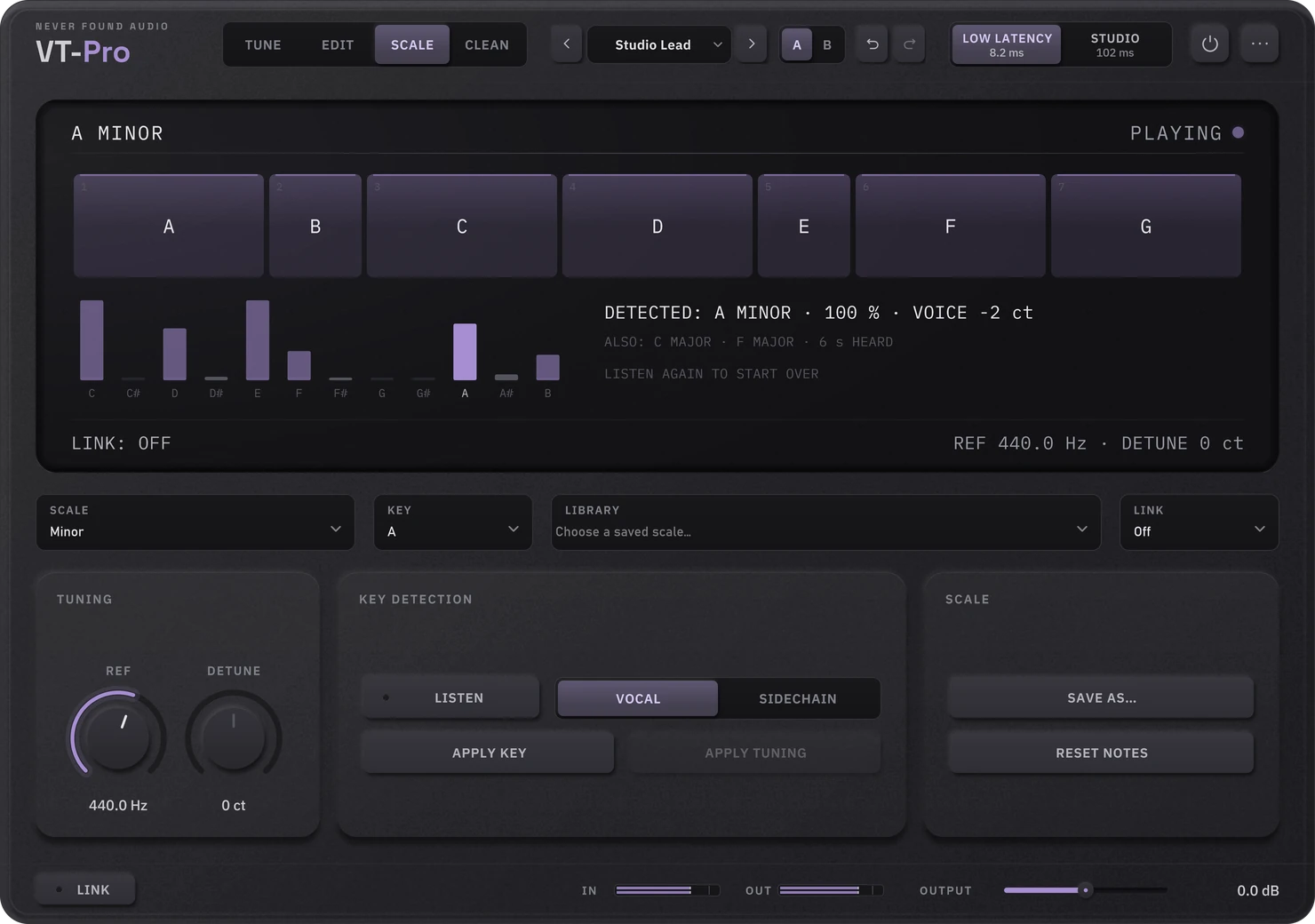Switch to Low Latency mode
Viewport: 1315px width, 924px height.
(1007, 44)
